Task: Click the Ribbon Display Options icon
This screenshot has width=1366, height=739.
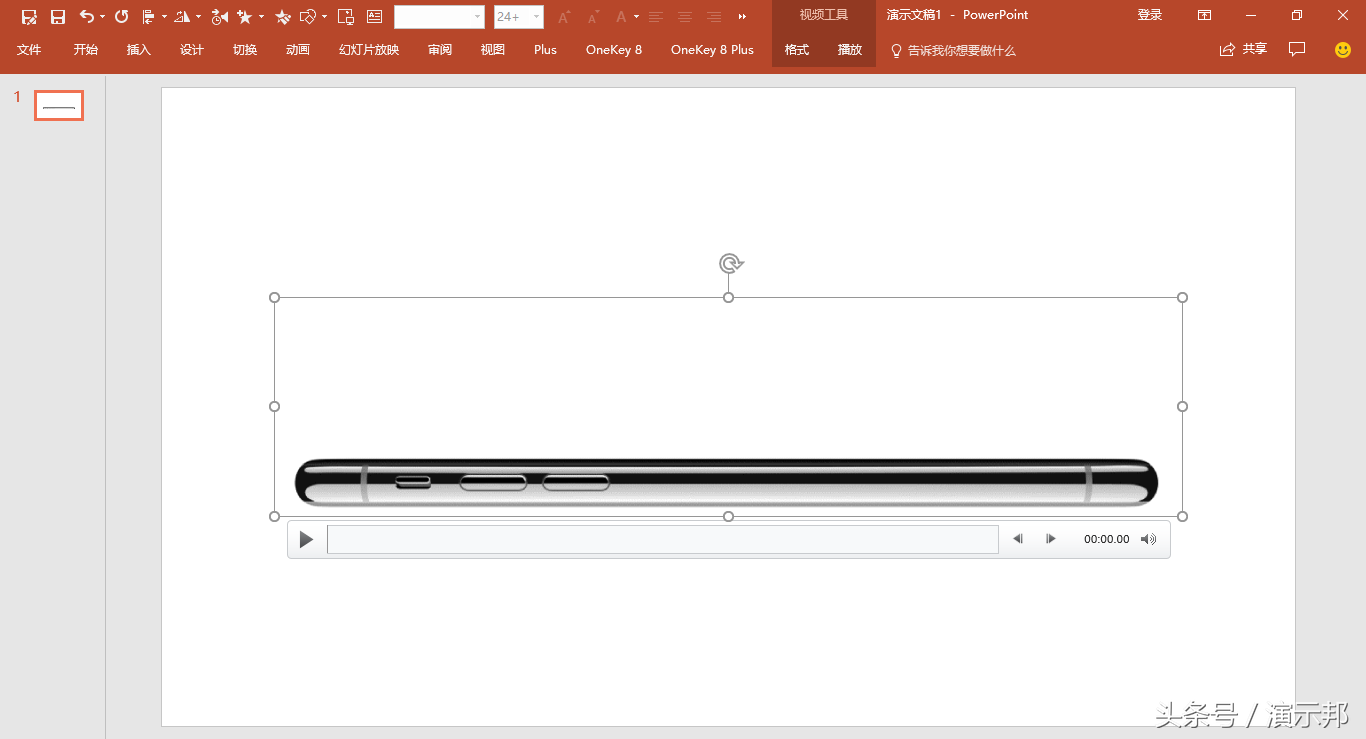Action: tap(1205, 16)
